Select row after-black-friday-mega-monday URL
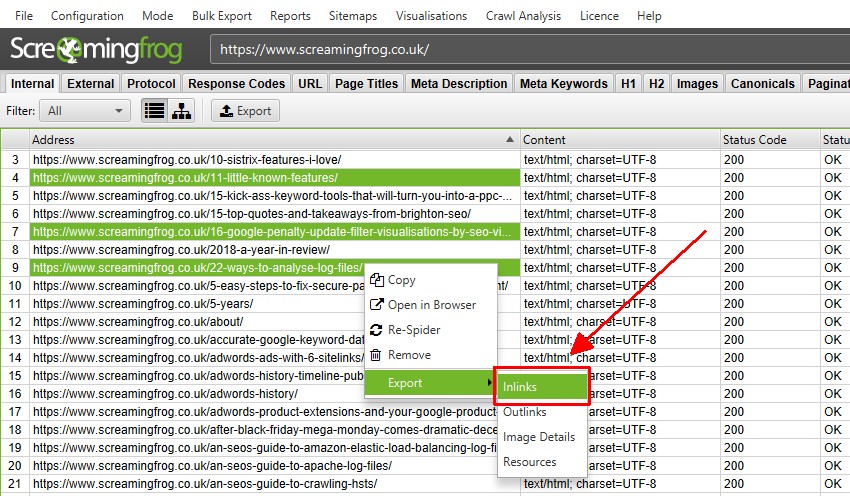 pos(263,430)
